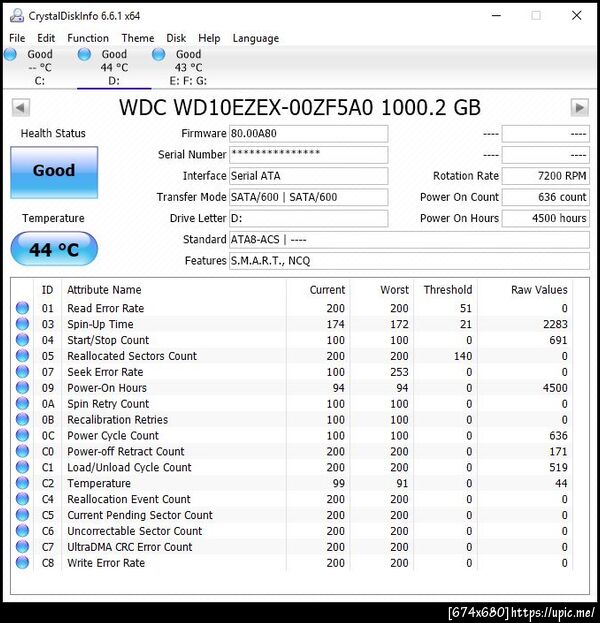Open the Edit menu
Image resolution: width=600 pixels, height=623 pixels.
click(x=46, y=38)
